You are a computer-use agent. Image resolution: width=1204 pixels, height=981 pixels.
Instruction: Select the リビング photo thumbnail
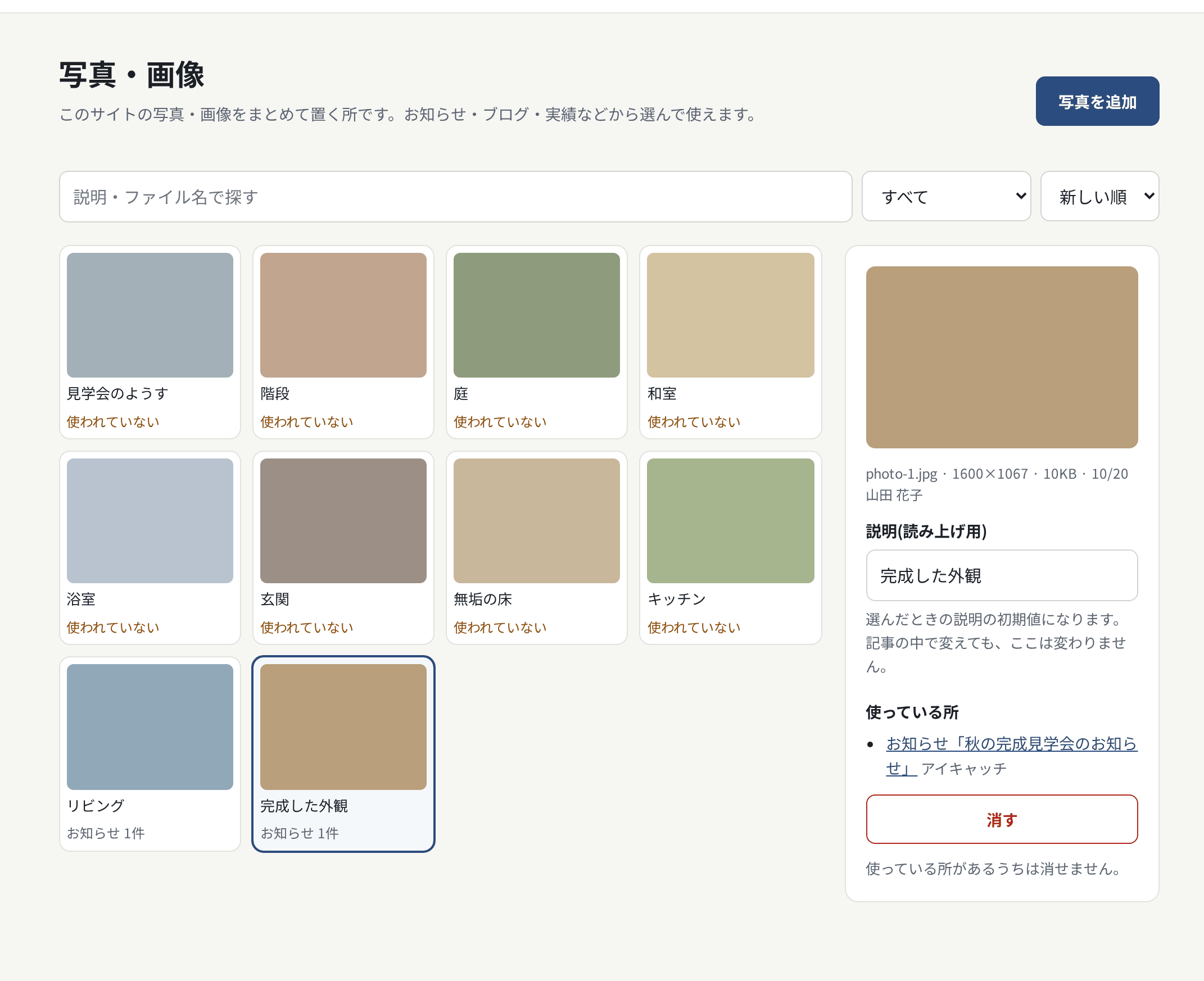(150, 726)
